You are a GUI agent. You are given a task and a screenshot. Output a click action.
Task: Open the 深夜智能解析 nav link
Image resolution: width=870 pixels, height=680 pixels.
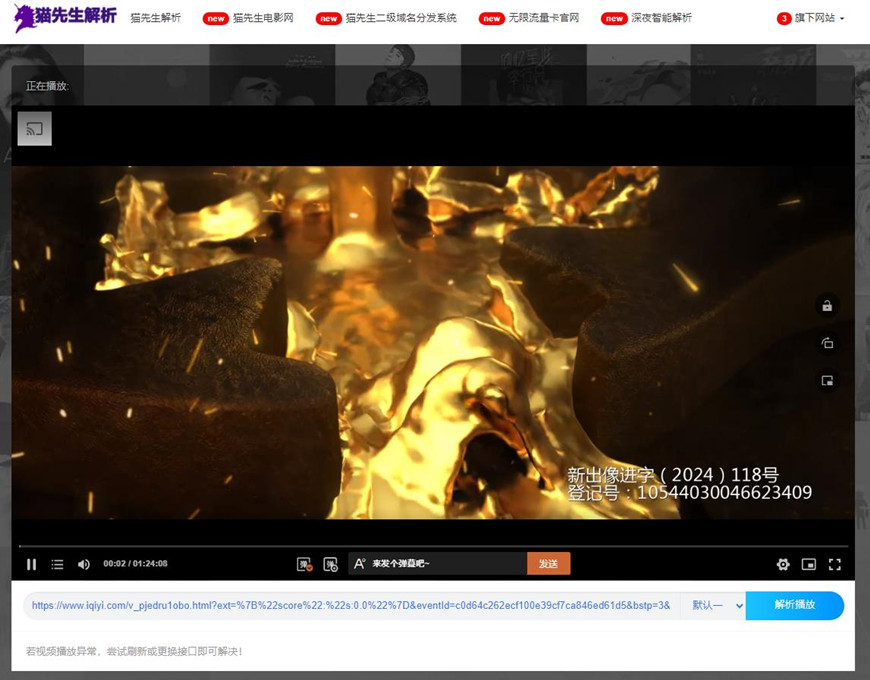661,18
